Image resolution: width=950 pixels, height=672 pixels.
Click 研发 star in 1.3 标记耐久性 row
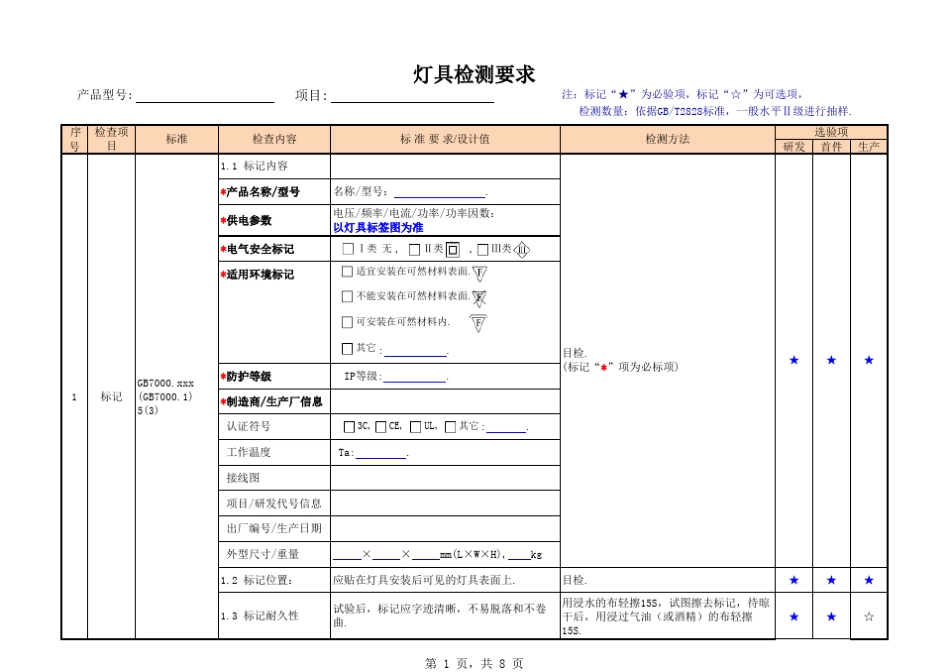[794, 617]
